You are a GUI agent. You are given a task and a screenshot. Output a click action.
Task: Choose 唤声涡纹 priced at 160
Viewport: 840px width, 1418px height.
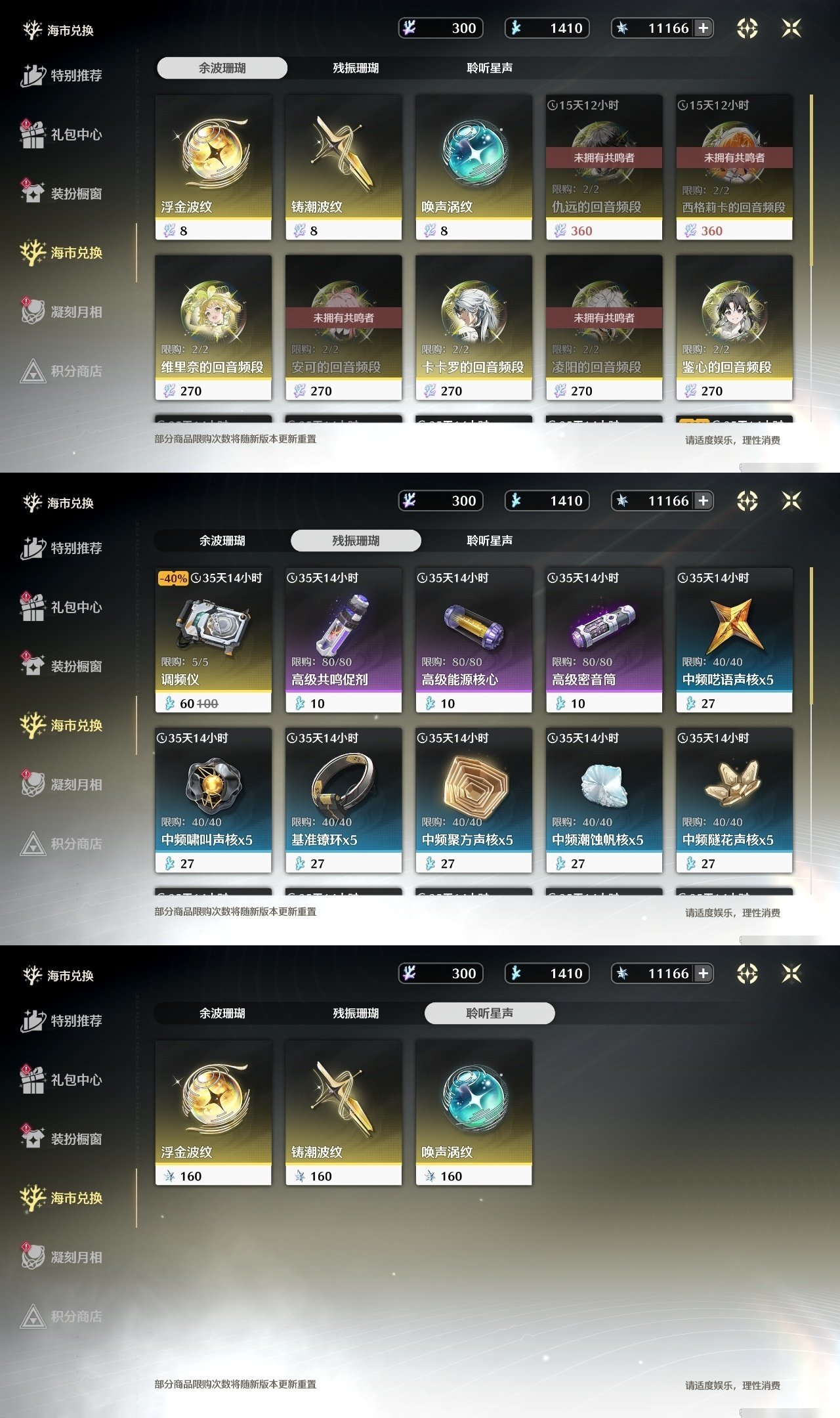pyautogui.click(x=474, y=1113)
